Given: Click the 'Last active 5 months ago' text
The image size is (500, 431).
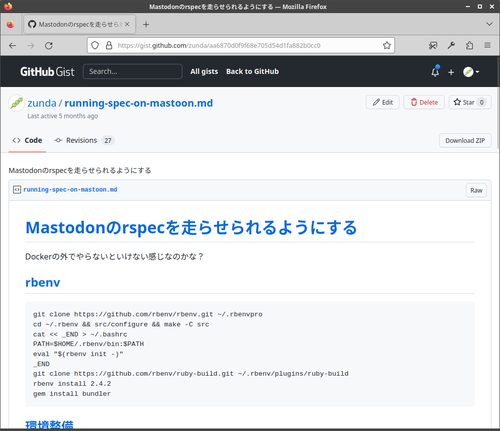Looking at the screenshot, I should 63,116.
